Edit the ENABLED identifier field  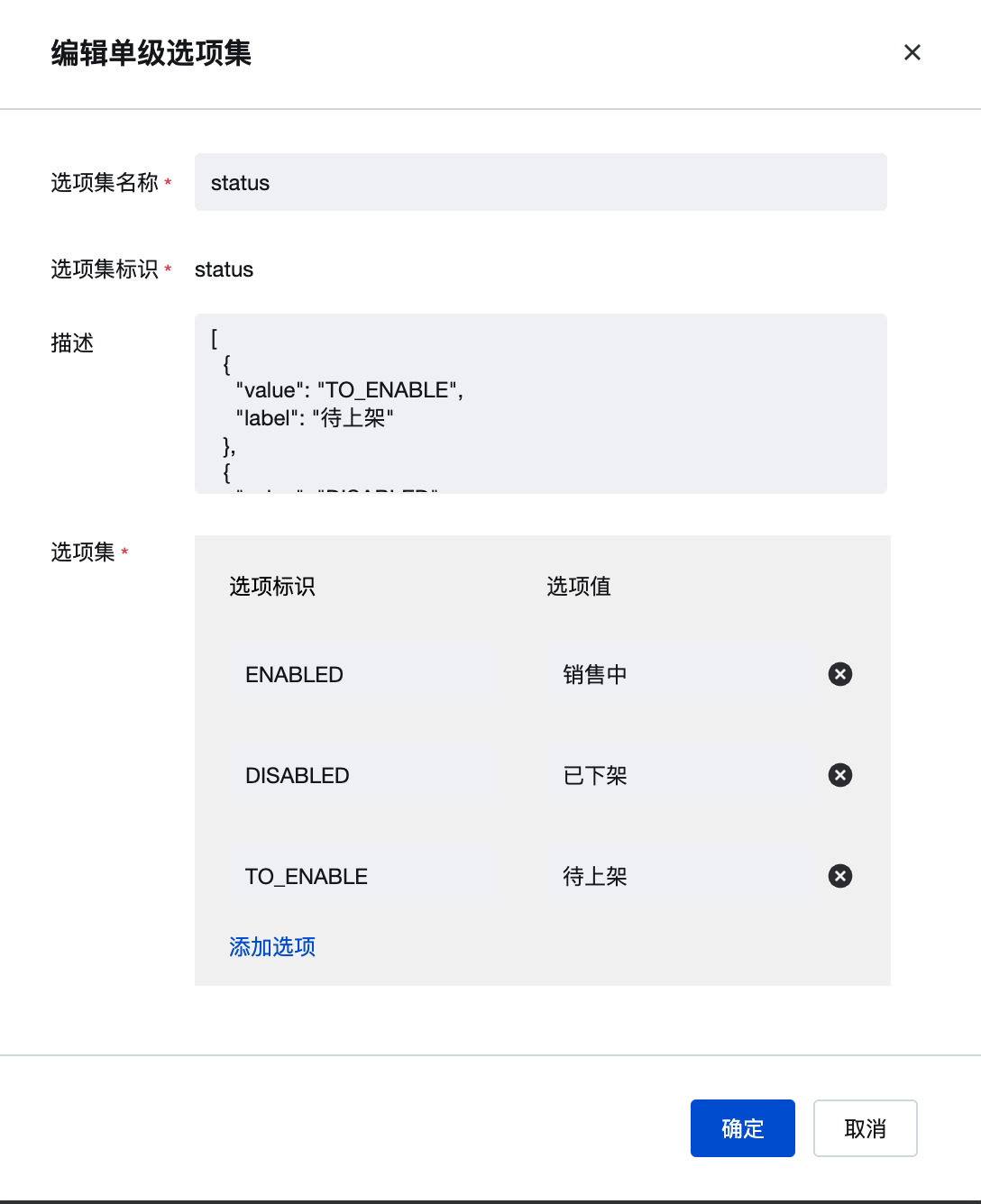pyautogui.click(x=361, y=674)
